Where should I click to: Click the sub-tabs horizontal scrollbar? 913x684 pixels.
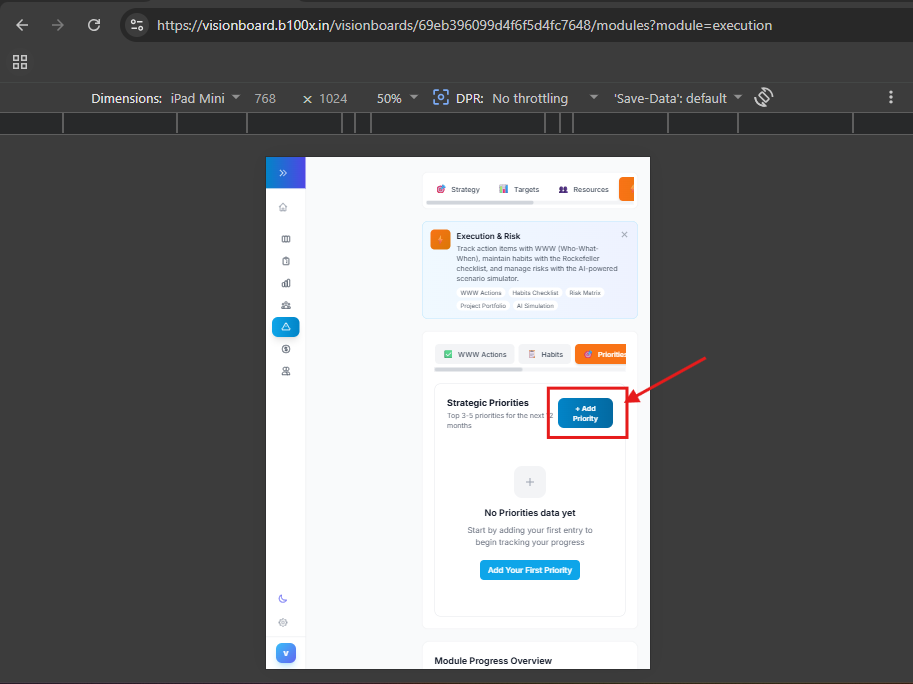click(x=479, y=369)
